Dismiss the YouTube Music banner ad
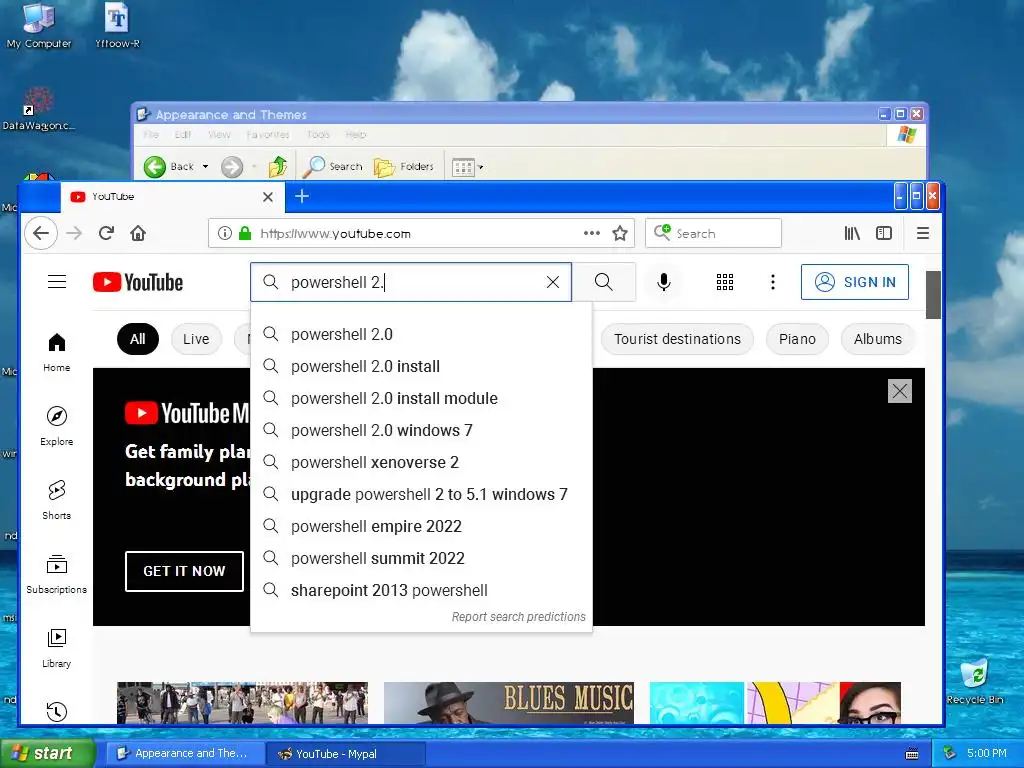Image resolution: width=1024 pixels, height=768 pixels. click(x=900, y=391)
